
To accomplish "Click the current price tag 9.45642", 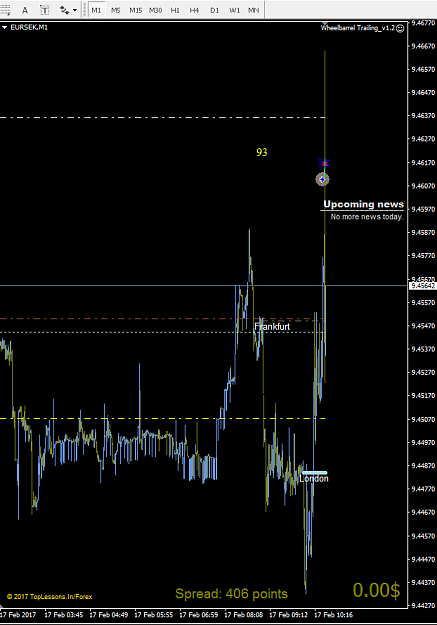I will 423,285.
